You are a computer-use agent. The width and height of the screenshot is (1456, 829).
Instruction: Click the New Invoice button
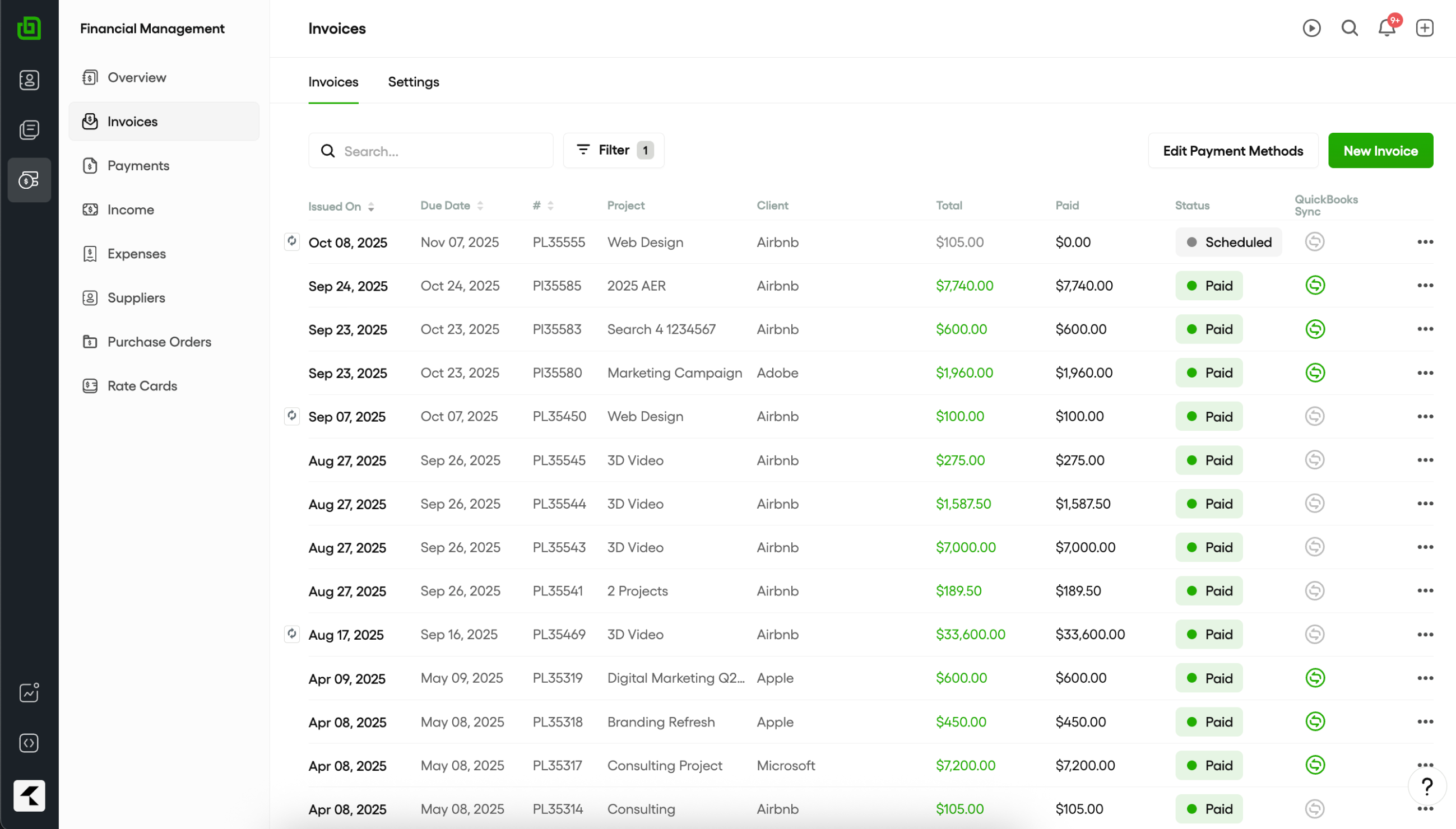[x=1380, y=151]
